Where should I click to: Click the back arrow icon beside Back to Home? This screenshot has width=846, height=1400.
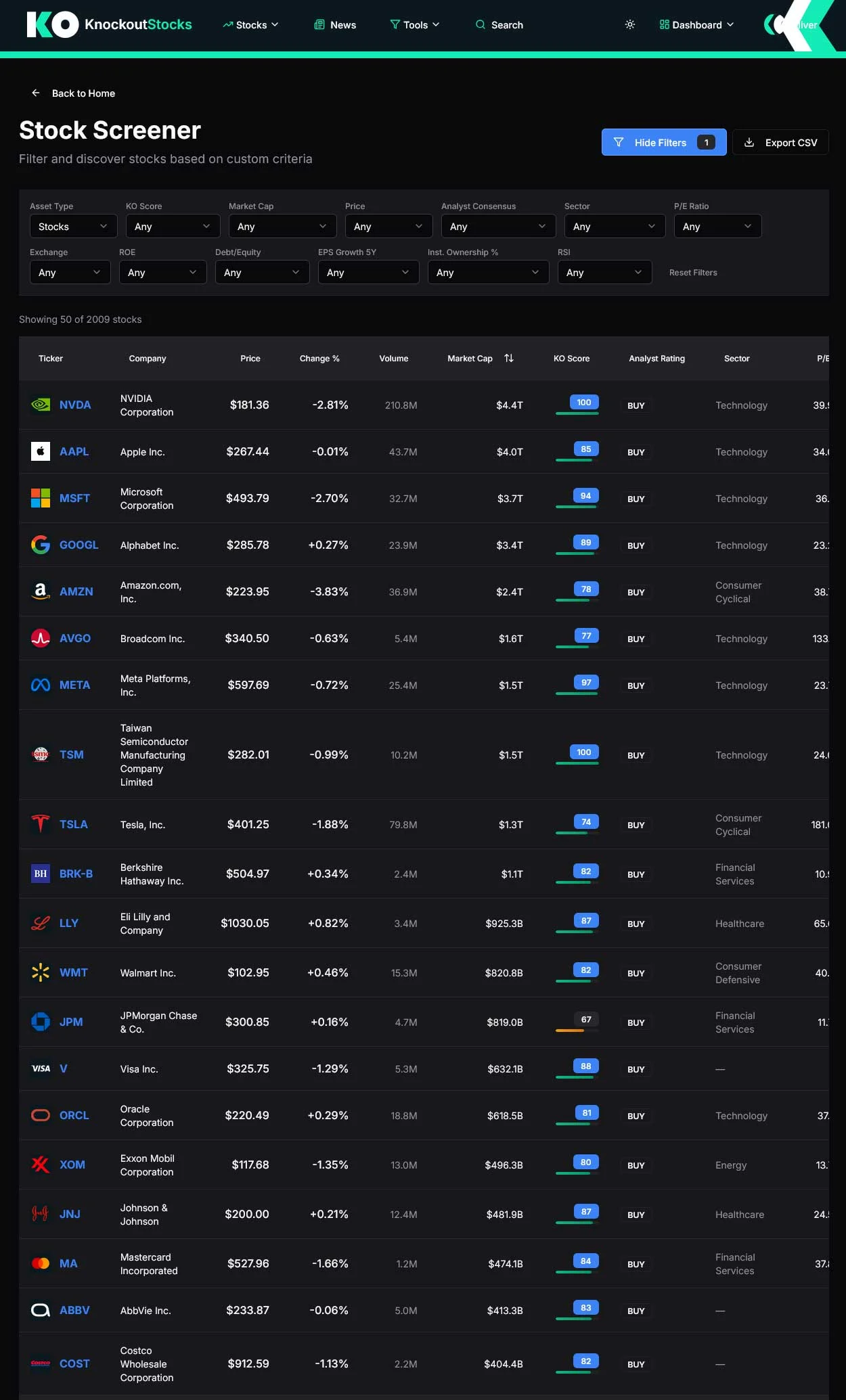(36, 93)
